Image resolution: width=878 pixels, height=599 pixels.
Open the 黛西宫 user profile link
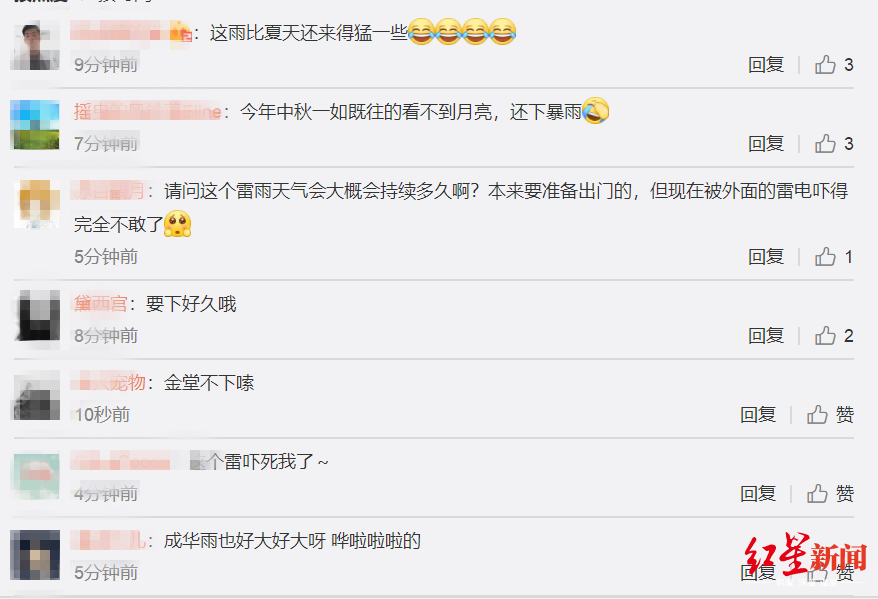(101, 304)
